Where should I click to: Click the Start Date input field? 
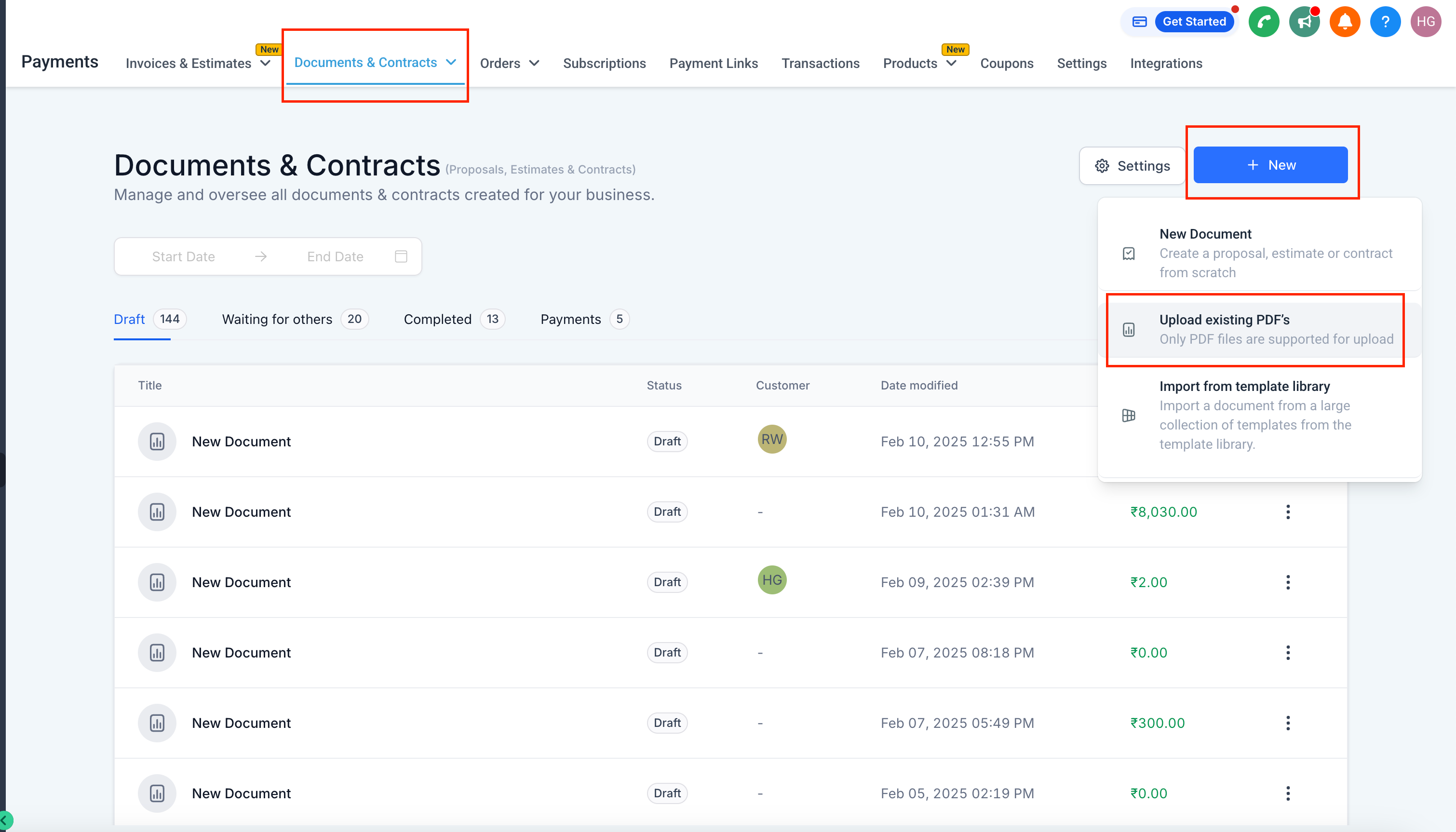[x=183, y=256]
